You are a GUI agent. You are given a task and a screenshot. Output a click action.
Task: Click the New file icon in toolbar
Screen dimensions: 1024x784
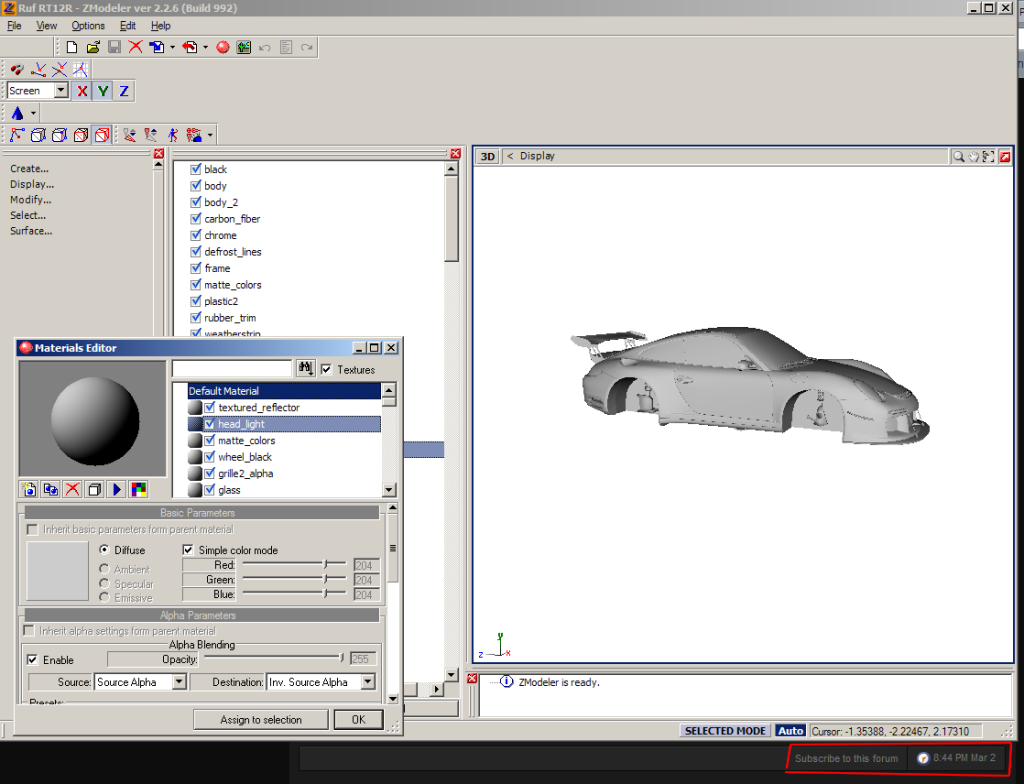click(72, 47)
